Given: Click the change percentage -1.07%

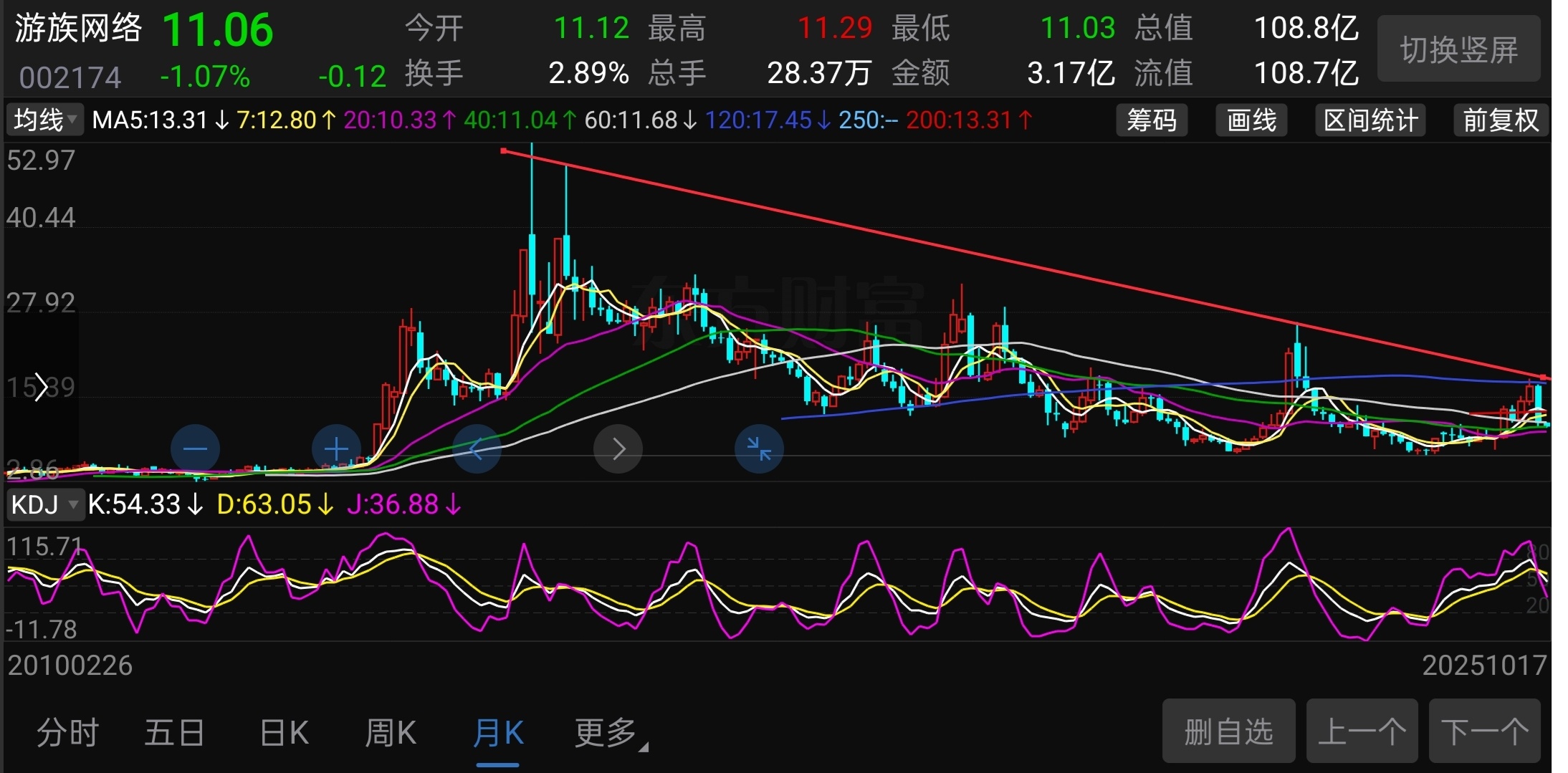Looking at the screenshot, I should click(205, 76).
